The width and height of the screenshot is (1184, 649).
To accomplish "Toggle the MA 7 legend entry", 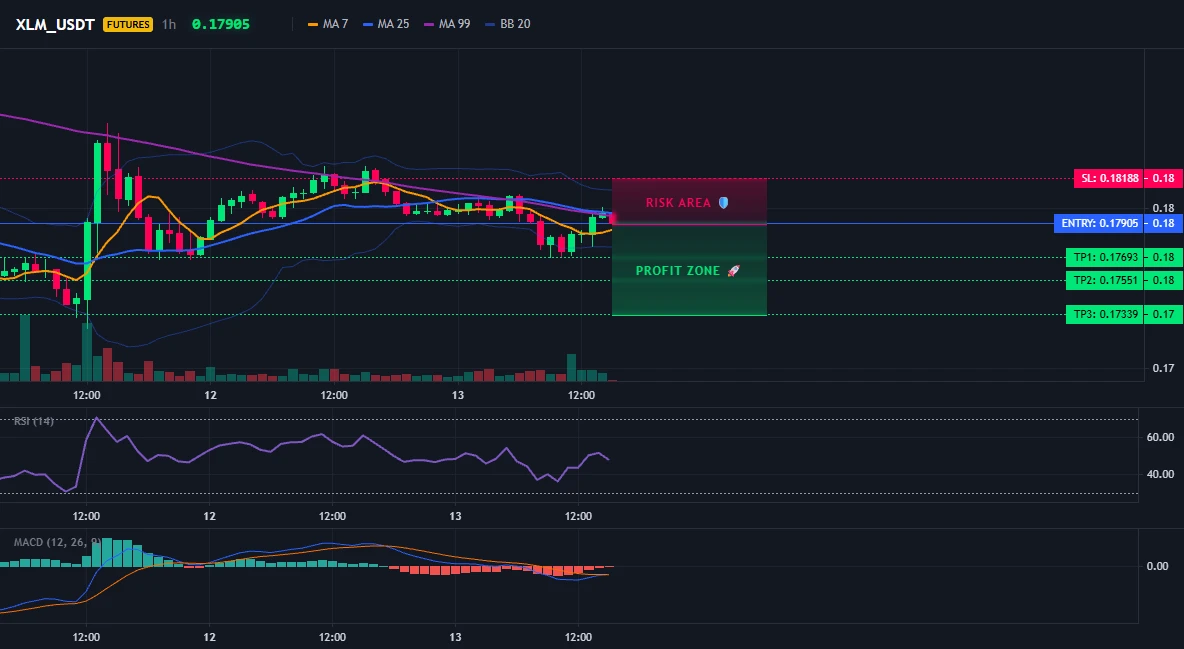I will [328, 24].
